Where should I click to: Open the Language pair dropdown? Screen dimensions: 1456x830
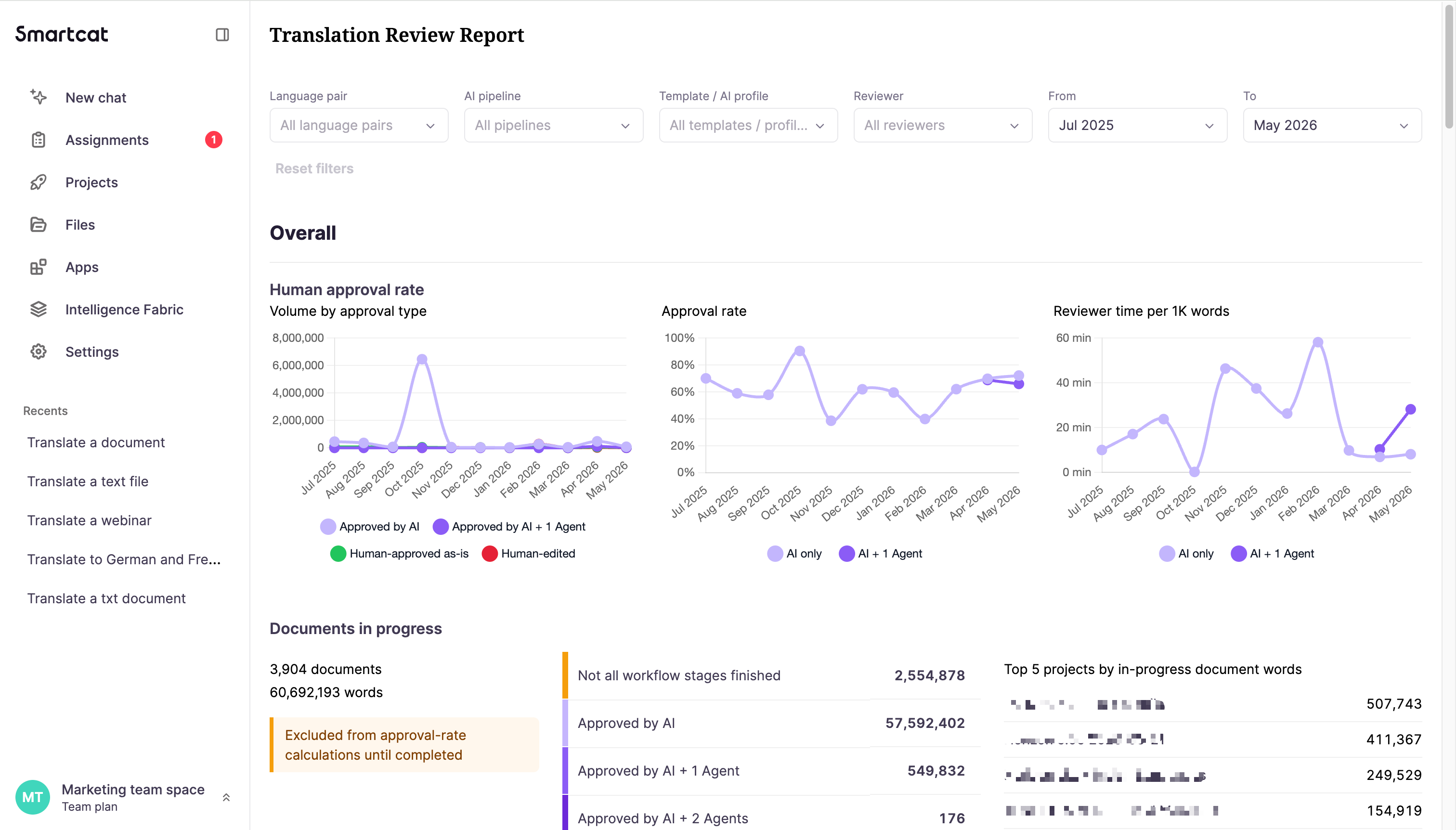[x=359, y=125]
